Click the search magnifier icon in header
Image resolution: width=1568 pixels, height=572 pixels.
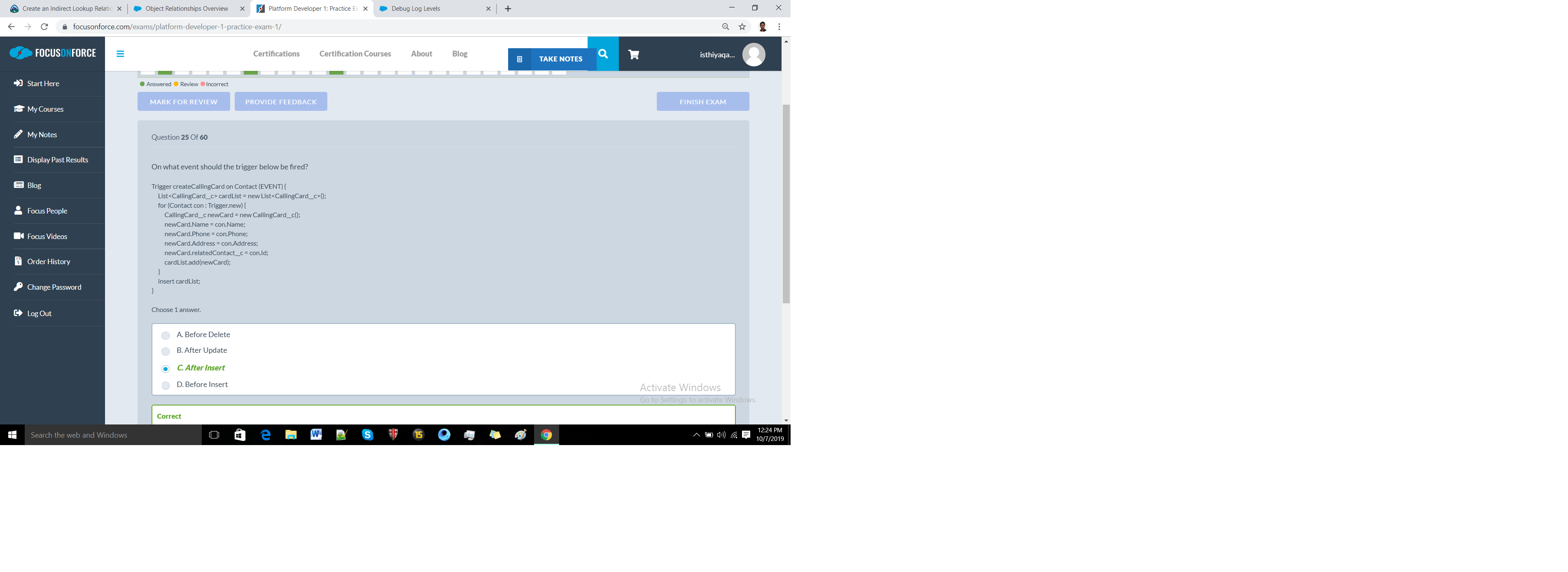[x=602, y=54]
